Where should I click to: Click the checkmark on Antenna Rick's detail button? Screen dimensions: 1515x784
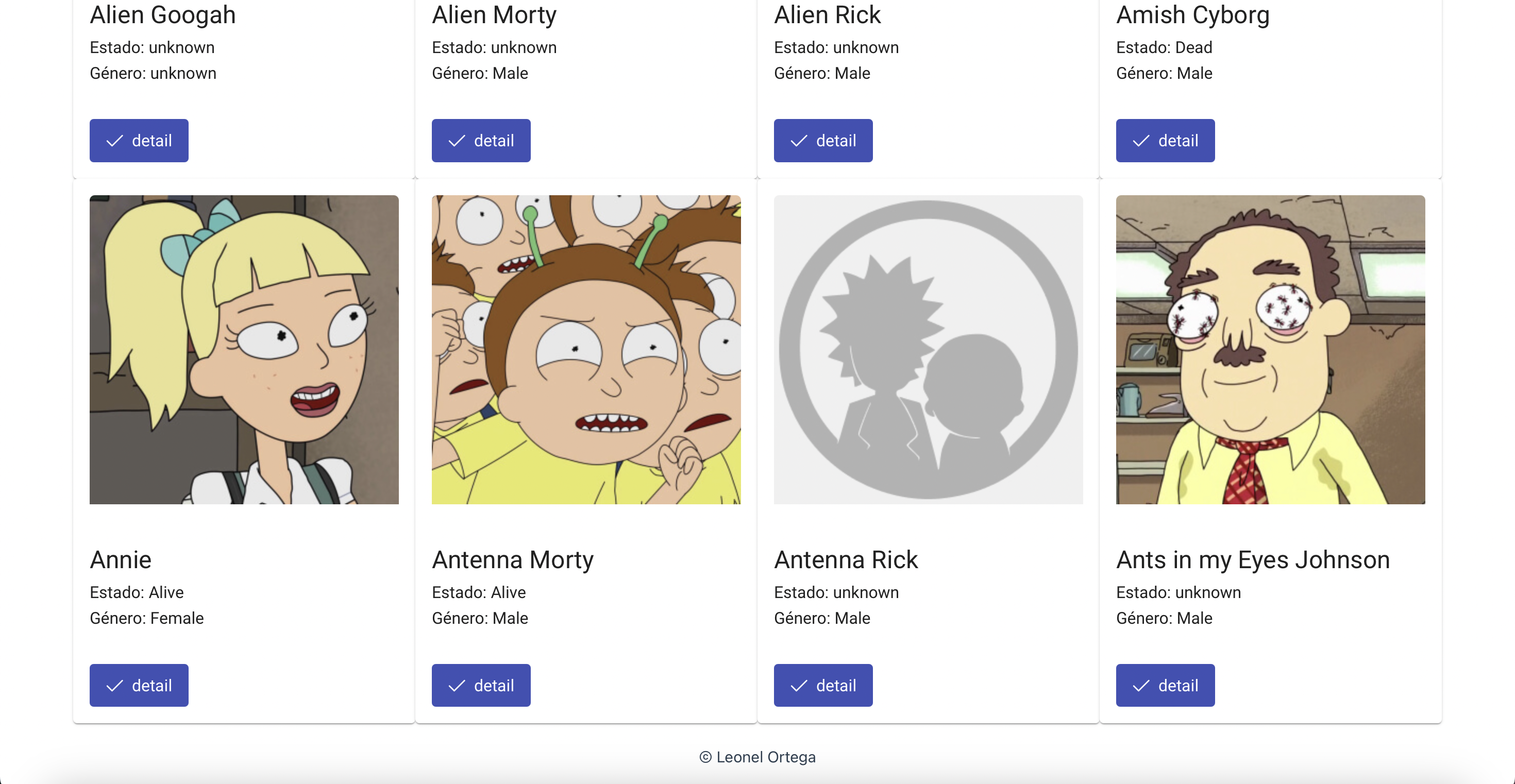pyautogui.click(x=799, y=685)
